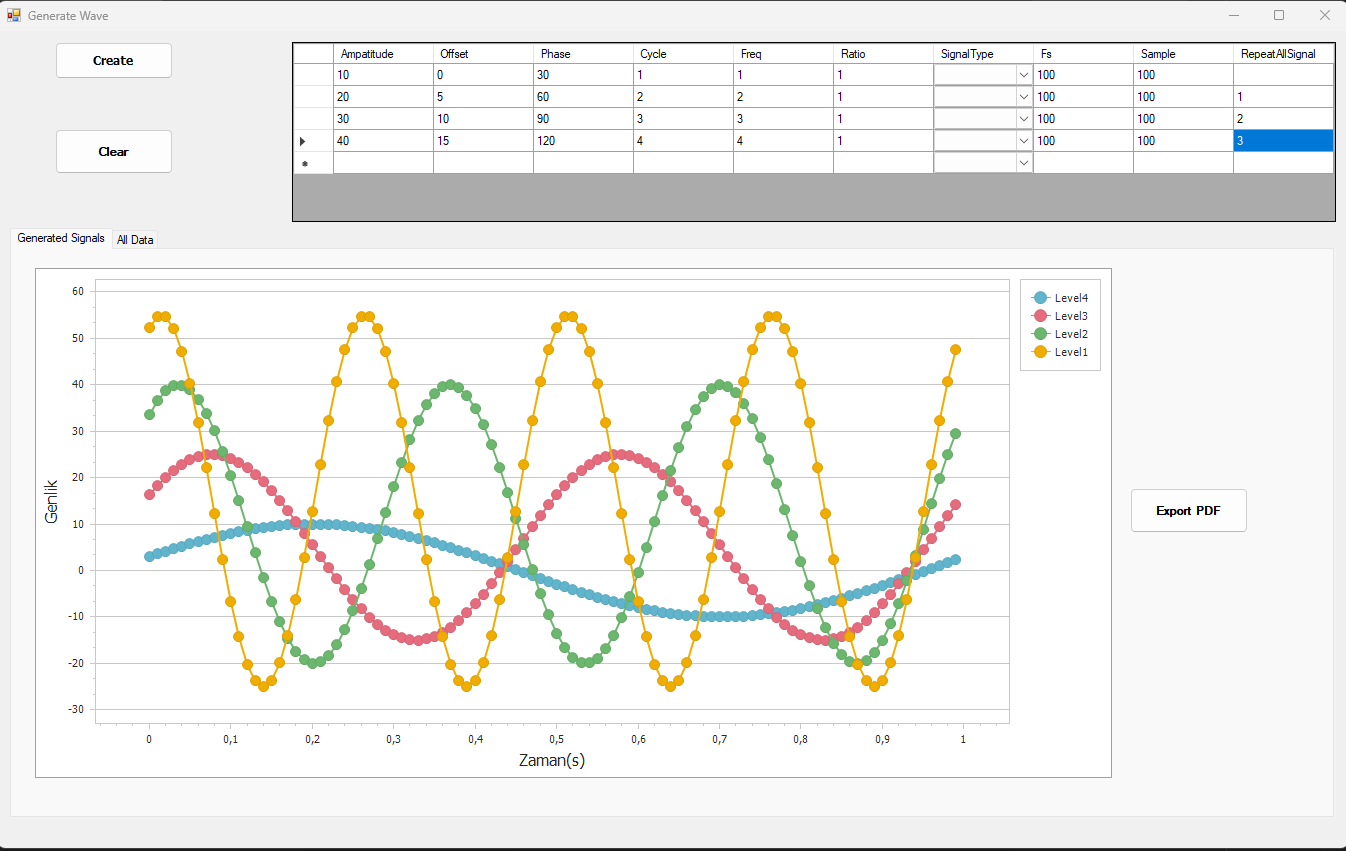Select the Offset cell with value 15

coord(483,141)
